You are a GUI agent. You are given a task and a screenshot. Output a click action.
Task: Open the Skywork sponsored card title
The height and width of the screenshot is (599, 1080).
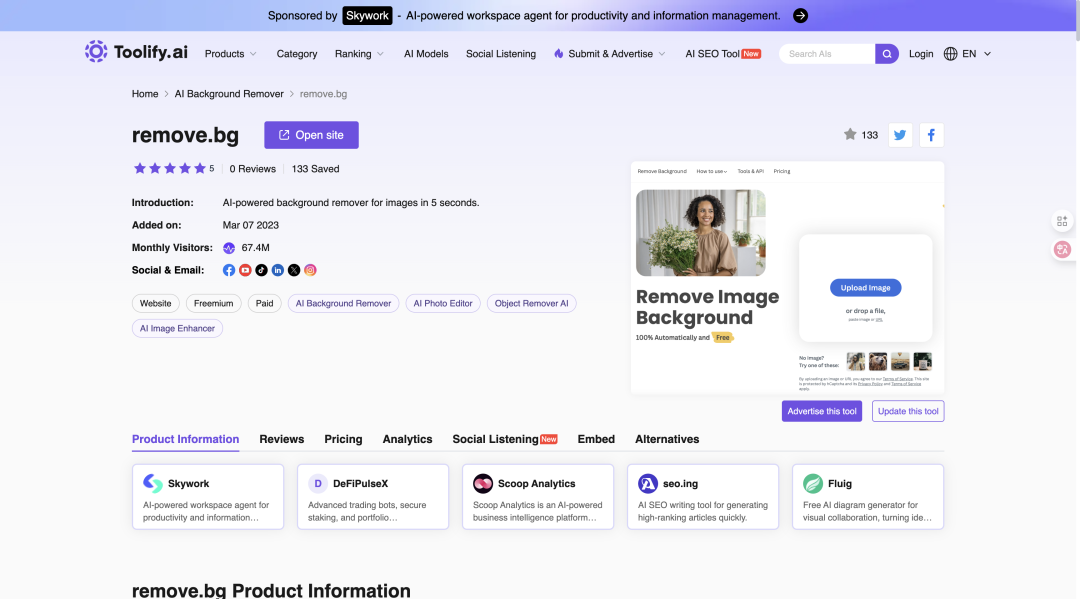[x=189, y=483]
